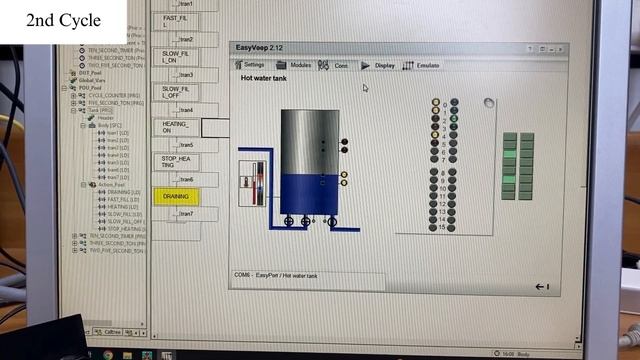This screenshot has height=360, width=640.
Task: Click the tran5 transition in SFC
Action: 186,145
